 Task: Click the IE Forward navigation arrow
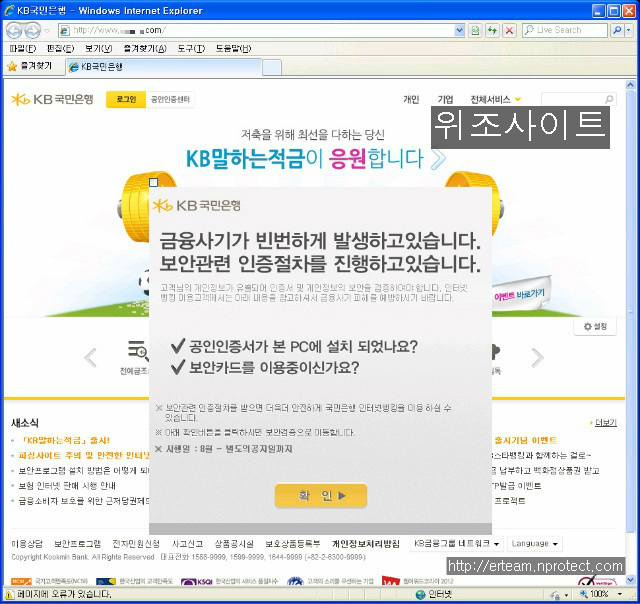tap(33, 30)
